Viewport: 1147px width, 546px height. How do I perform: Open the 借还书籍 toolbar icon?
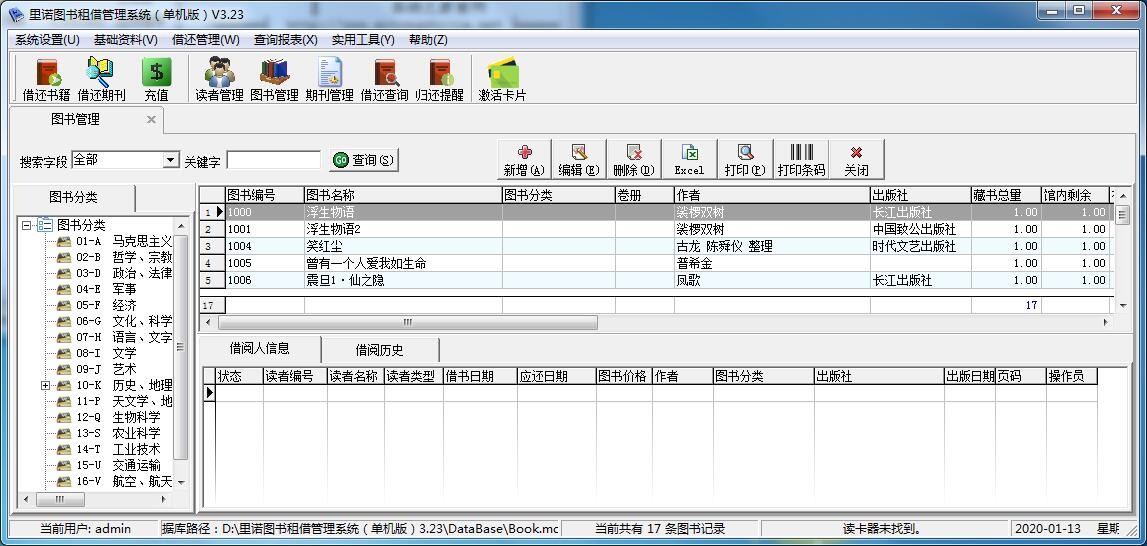click(46, 80)
